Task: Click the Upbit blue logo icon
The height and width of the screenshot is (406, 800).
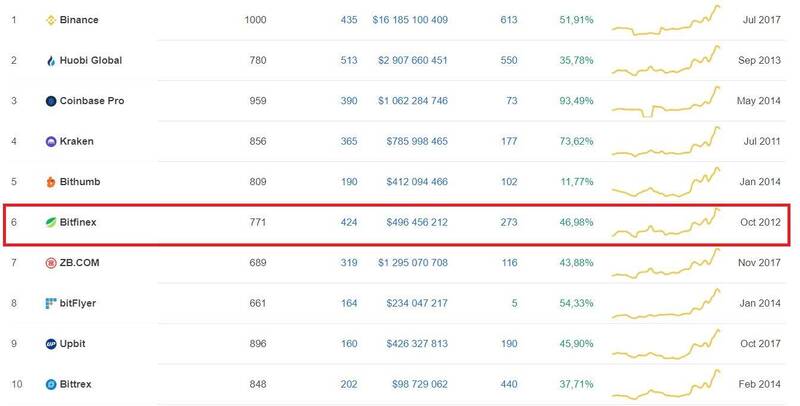Action: click(51, 344)
